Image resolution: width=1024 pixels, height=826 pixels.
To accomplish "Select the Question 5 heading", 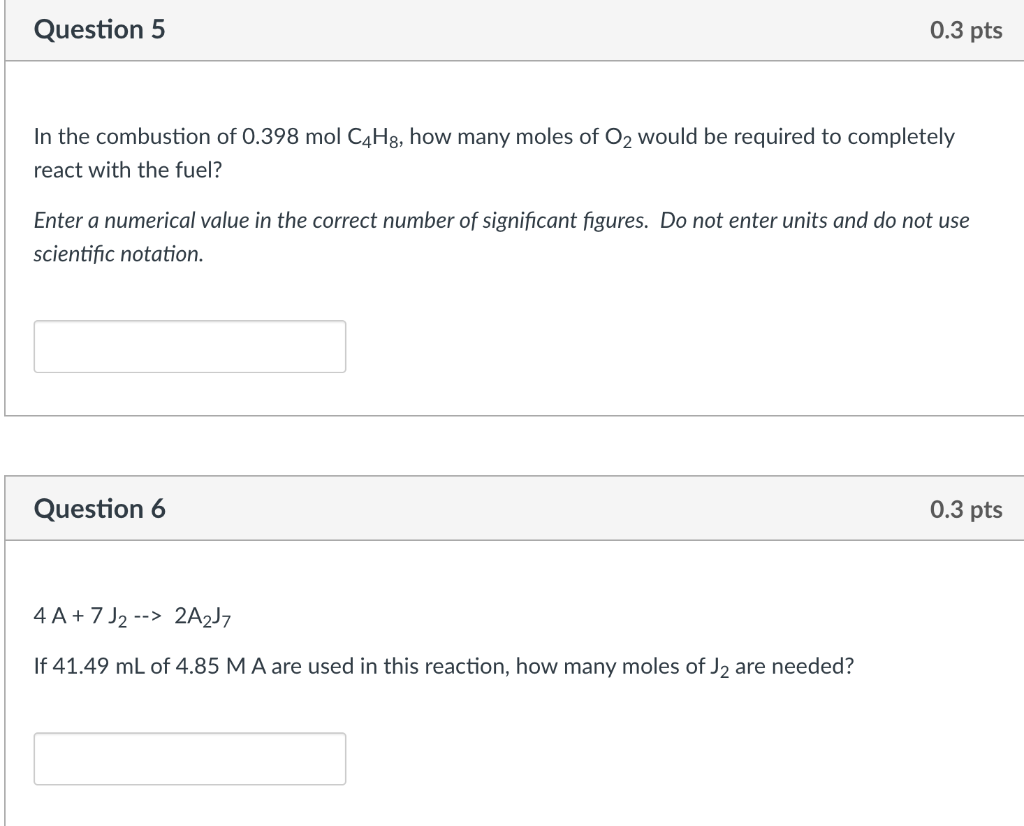I will point(100,30).
